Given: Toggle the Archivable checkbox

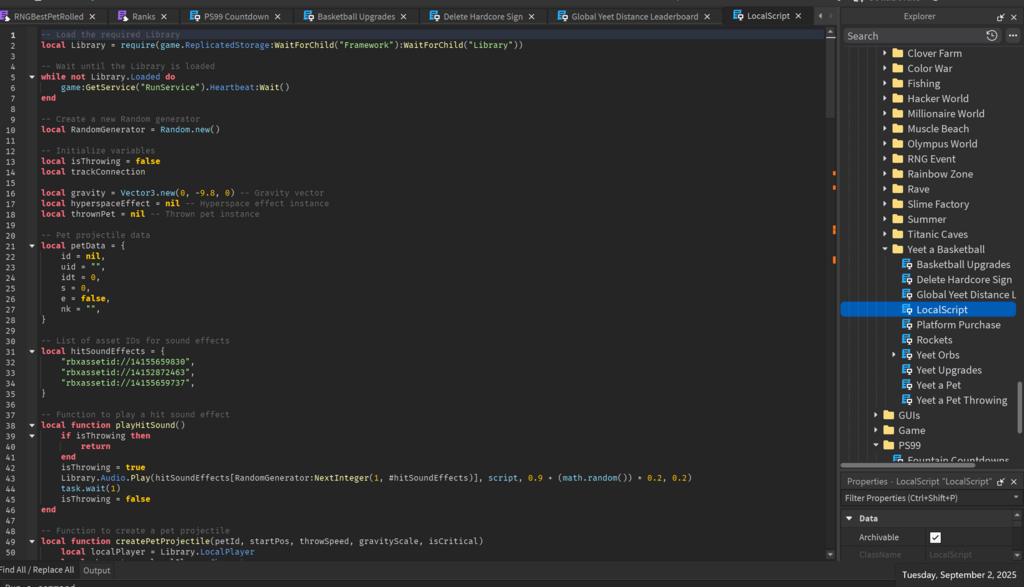Looking at the screenshot, I should [x=935, y=538].
